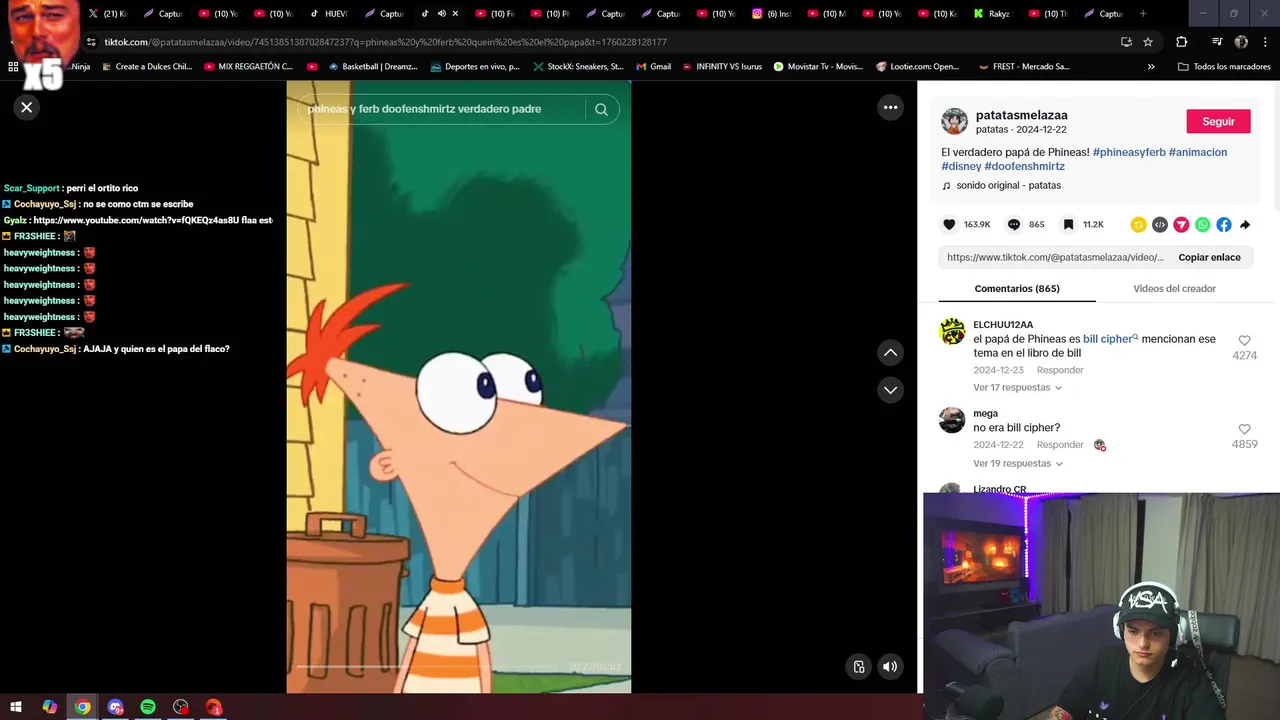Open the #phineasyferb hashtag
Viewport: 1280px width, 720px height.
pos(1129,152)
